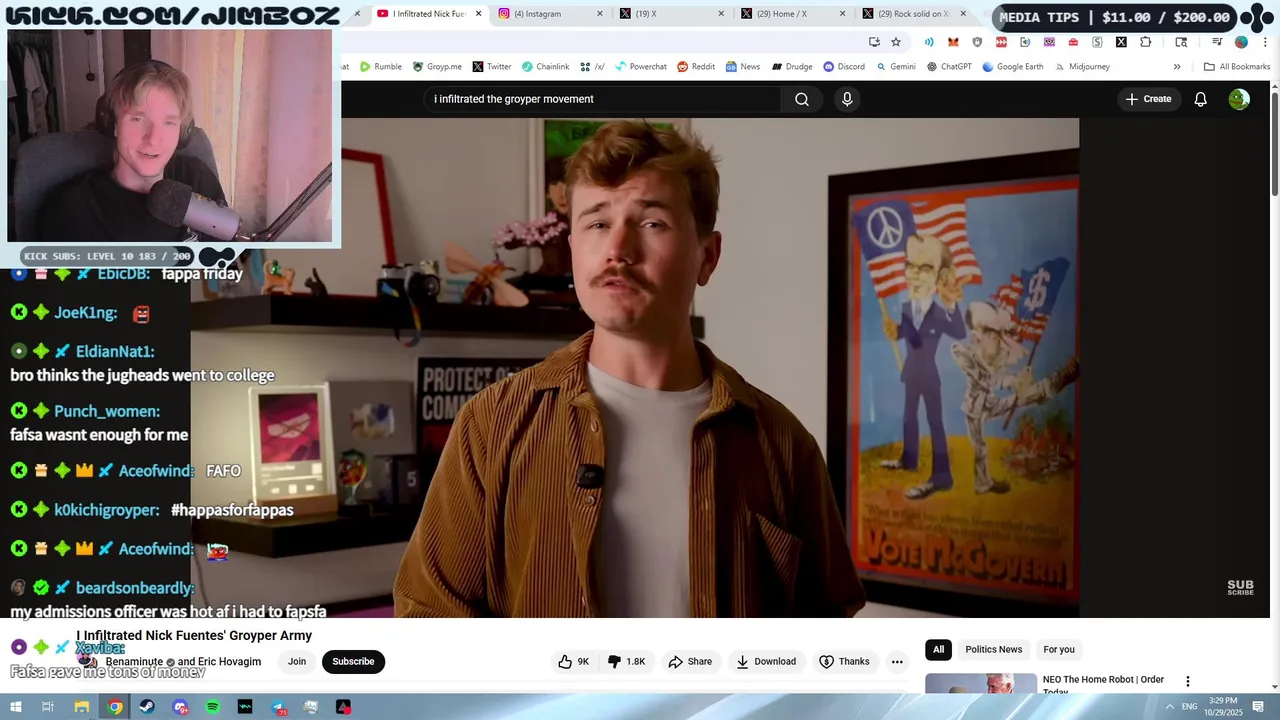Viewport: 1280px width, 720px height.
Task: Open the All Bookmarks folder
Action: point(1237,67)
